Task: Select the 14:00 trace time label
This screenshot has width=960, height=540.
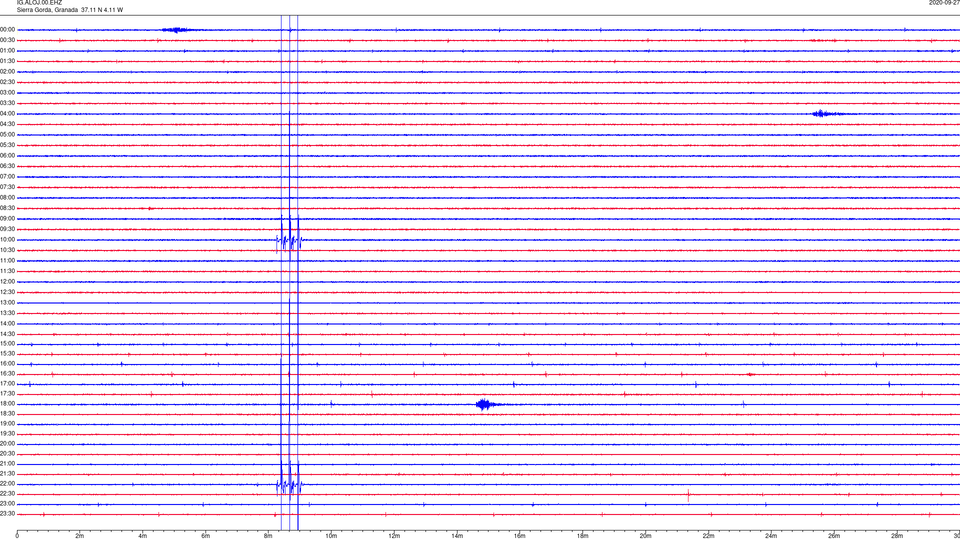Action: [8, 323]
